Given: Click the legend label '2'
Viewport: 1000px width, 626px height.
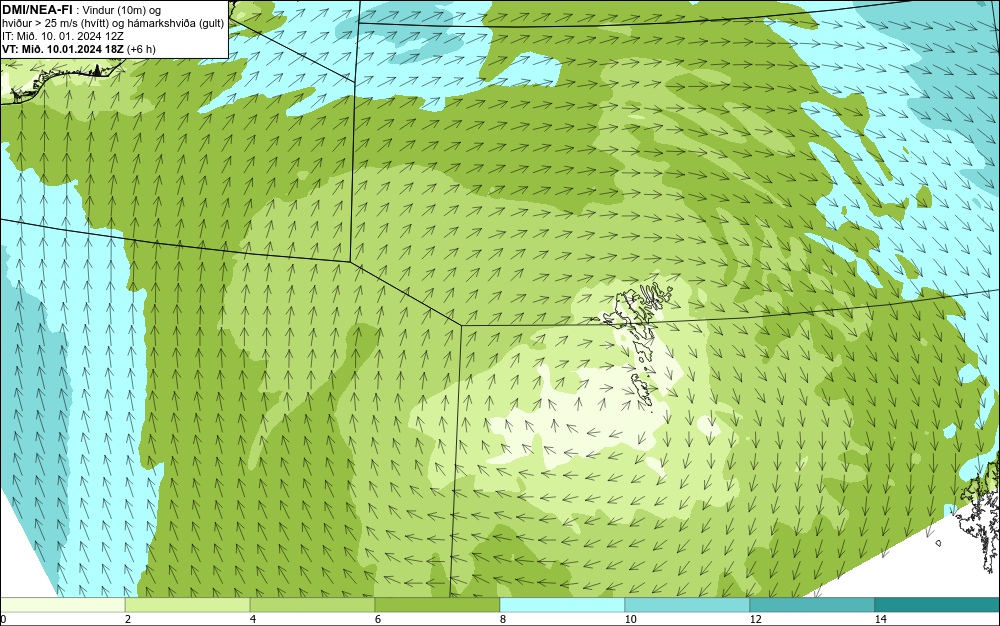Looking at the screenshot, I should point(128,619).
